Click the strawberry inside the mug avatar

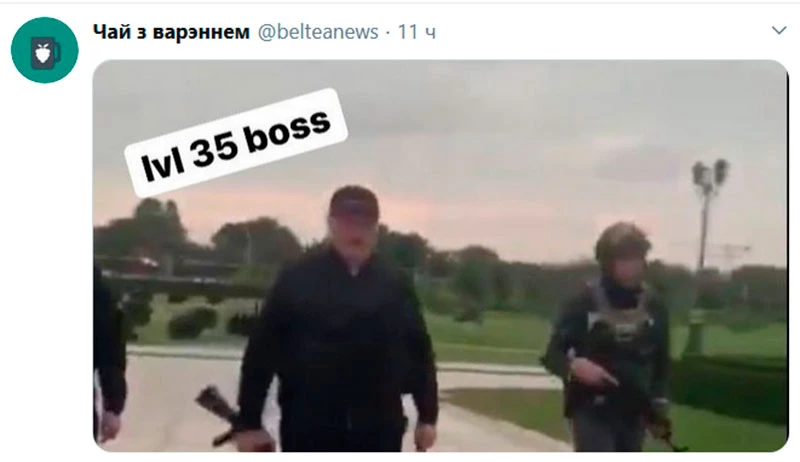tap(43, 53)
